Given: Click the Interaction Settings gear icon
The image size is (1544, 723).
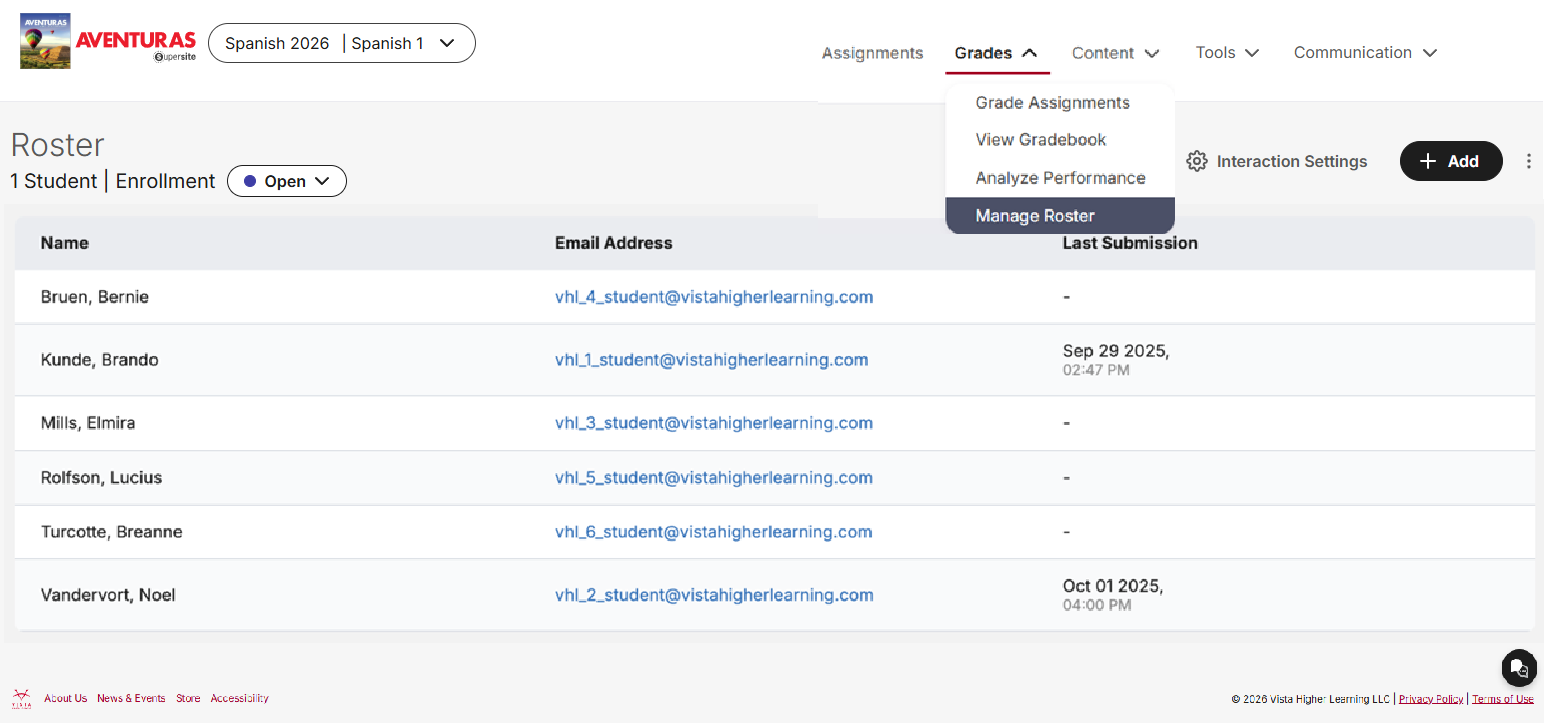Looking at the screenshot, I should pyautogui.click(x=1196, y=161).
